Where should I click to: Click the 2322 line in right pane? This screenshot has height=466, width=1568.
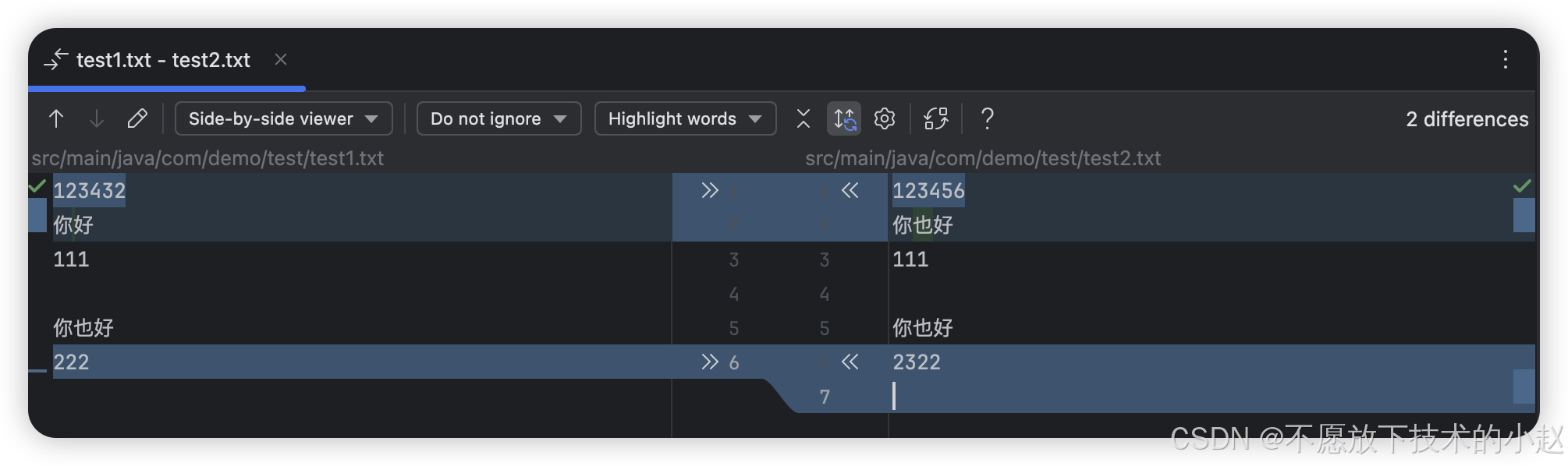[x=917, y=362]
